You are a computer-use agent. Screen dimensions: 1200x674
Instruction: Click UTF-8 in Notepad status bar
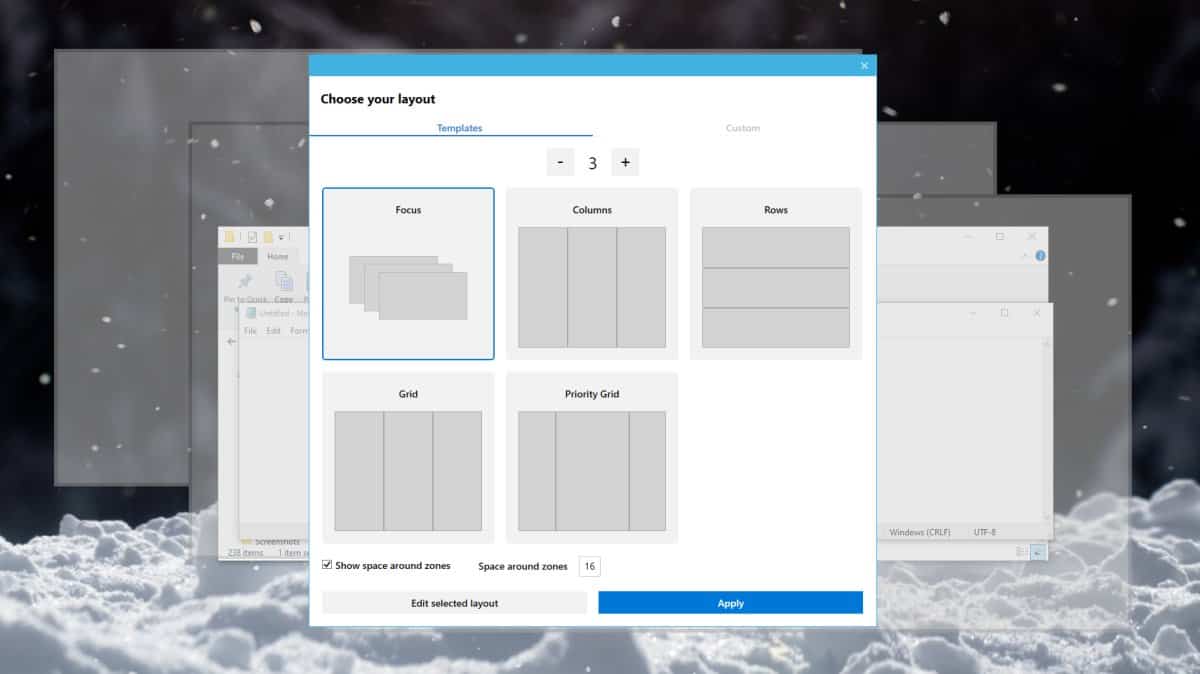[x=984, y=532]
